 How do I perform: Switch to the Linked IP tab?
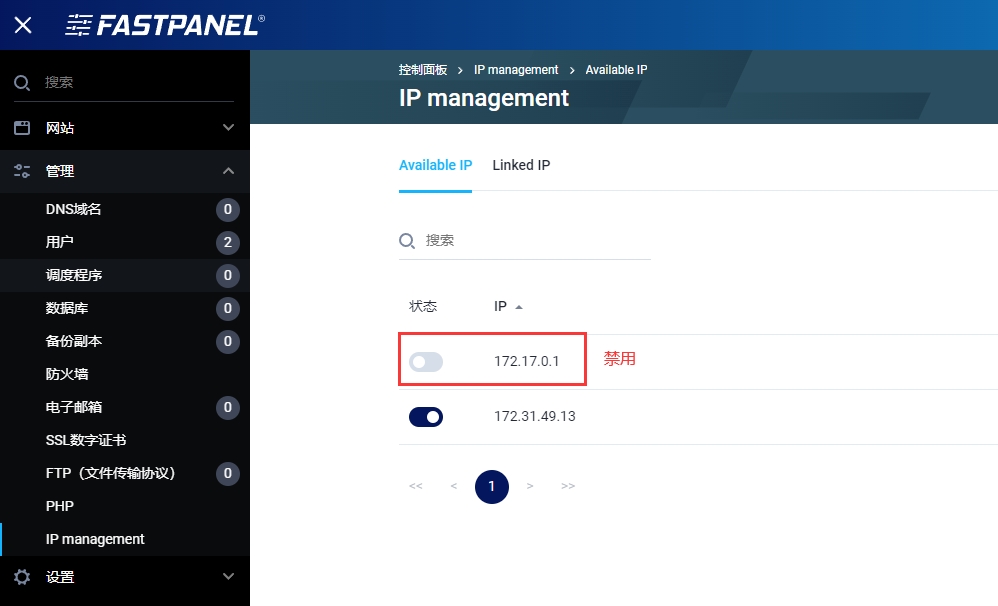point(521,165)
